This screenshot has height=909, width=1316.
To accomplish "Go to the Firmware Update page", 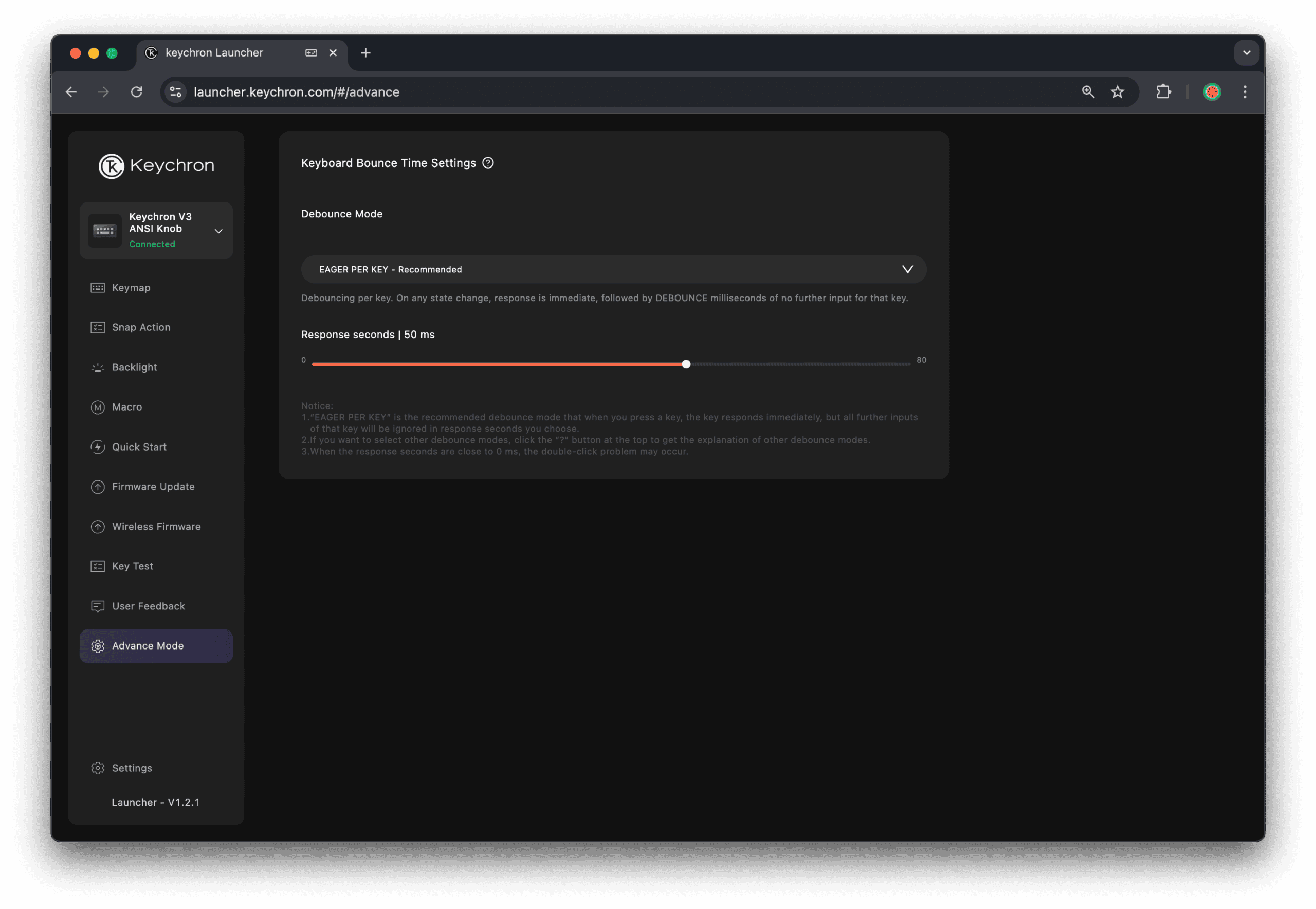I will [153, 487].
